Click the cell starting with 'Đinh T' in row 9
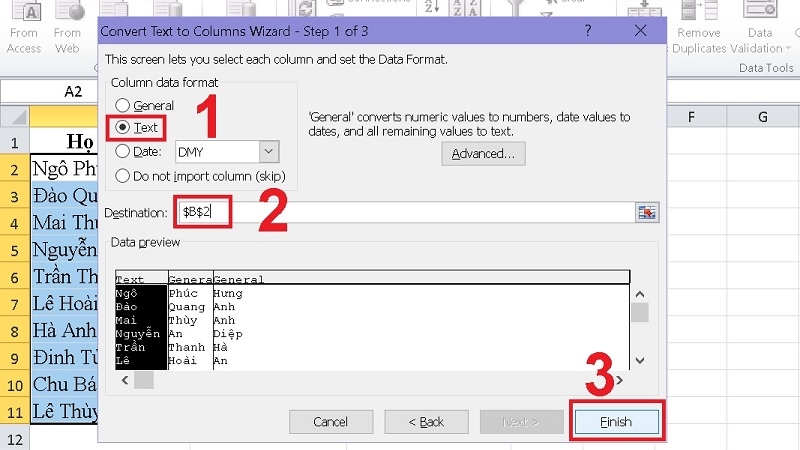800x450 pixels. (x=64, y=358)
